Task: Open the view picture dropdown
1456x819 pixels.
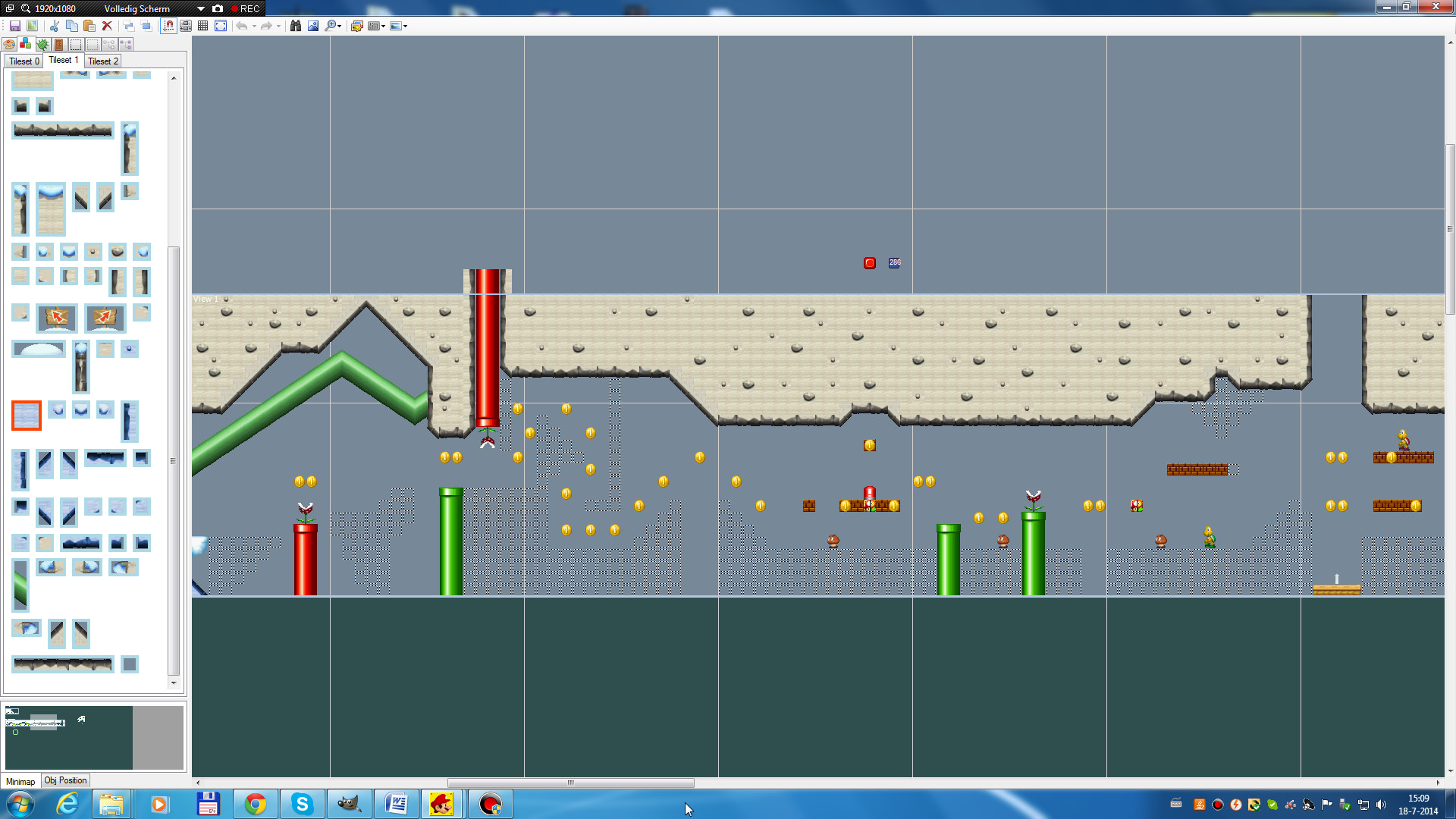Action: click(399, 26)
